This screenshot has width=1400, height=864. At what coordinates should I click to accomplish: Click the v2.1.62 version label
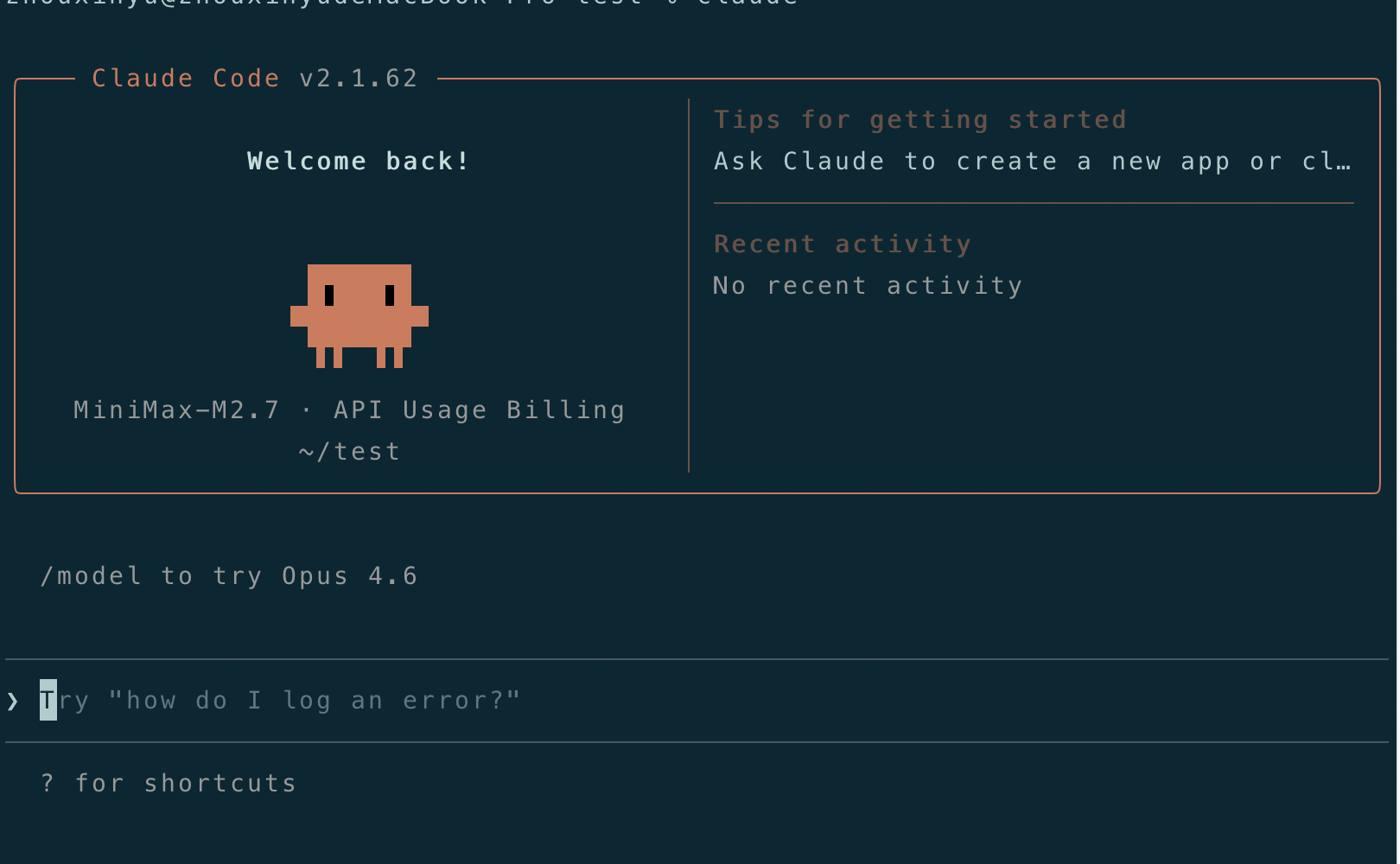pyautogui.click(x=359, y=79)
